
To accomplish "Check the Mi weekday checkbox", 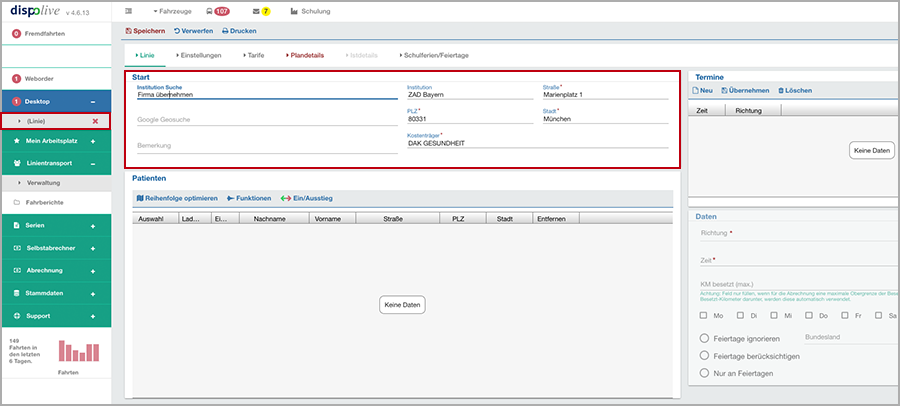I will (x=774, y=315).
